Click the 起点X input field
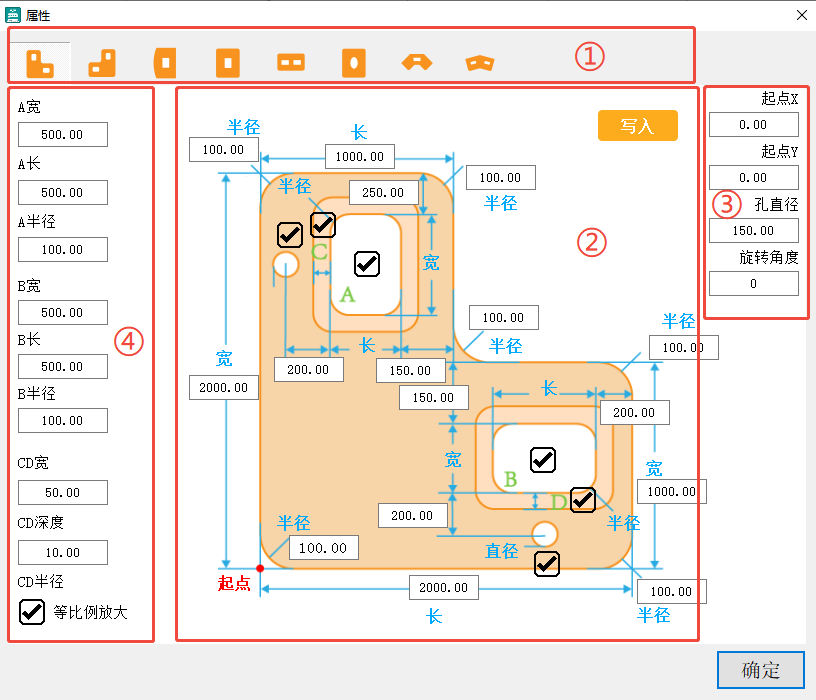 tap(753, 125)
